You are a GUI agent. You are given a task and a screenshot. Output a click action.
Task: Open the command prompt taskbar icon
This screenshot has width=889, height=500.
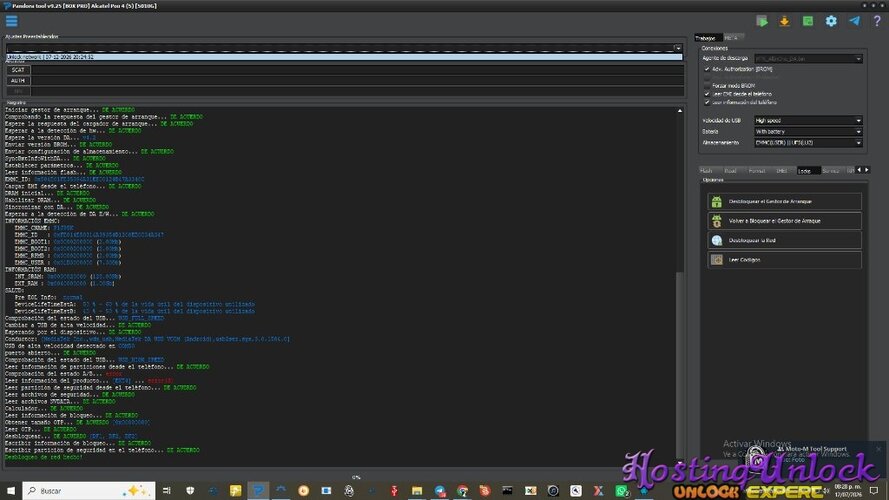[x=507, y=490]
